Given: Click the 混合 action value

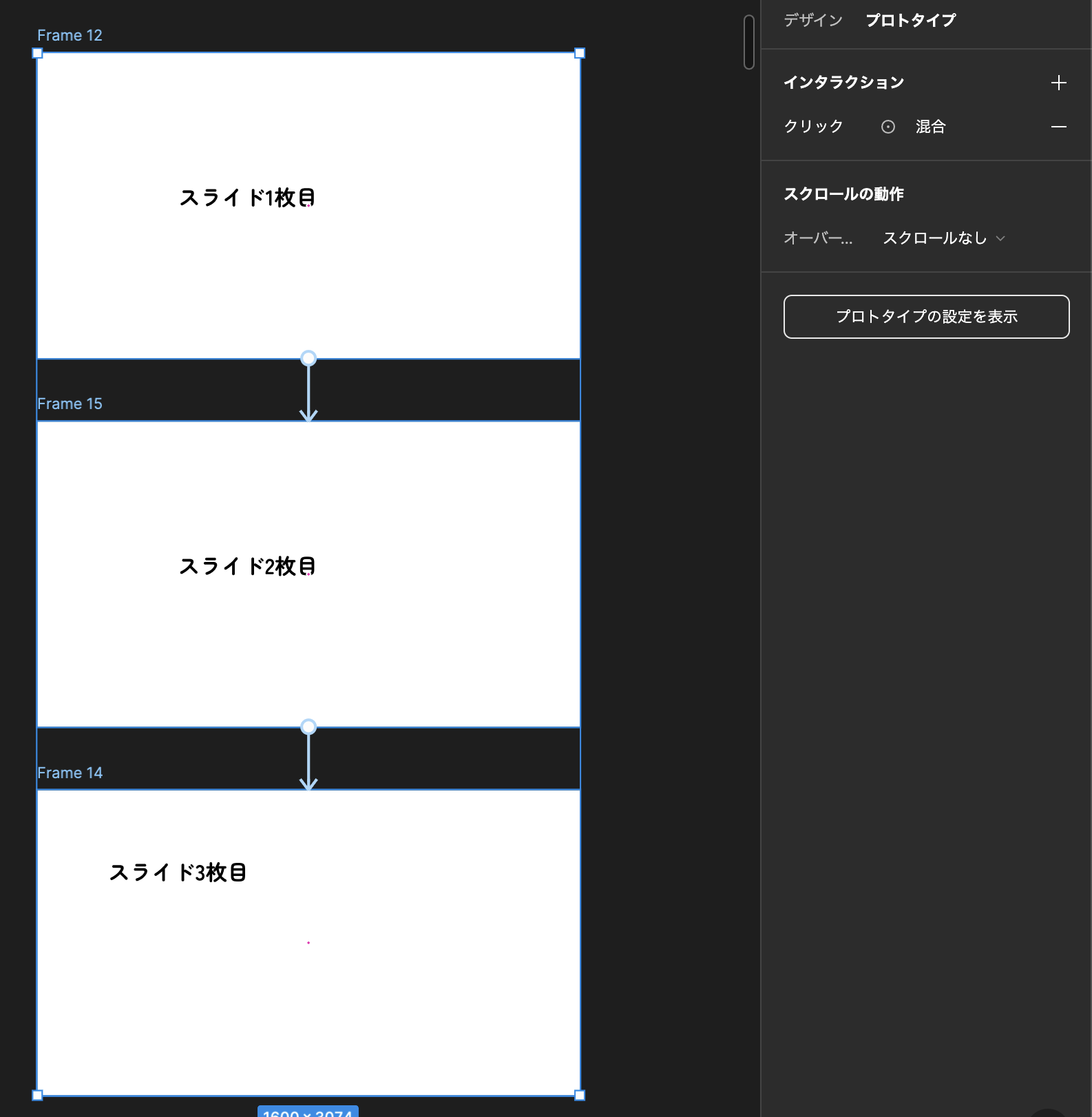Looking at the screenshot, I should (x=930, y=127).
